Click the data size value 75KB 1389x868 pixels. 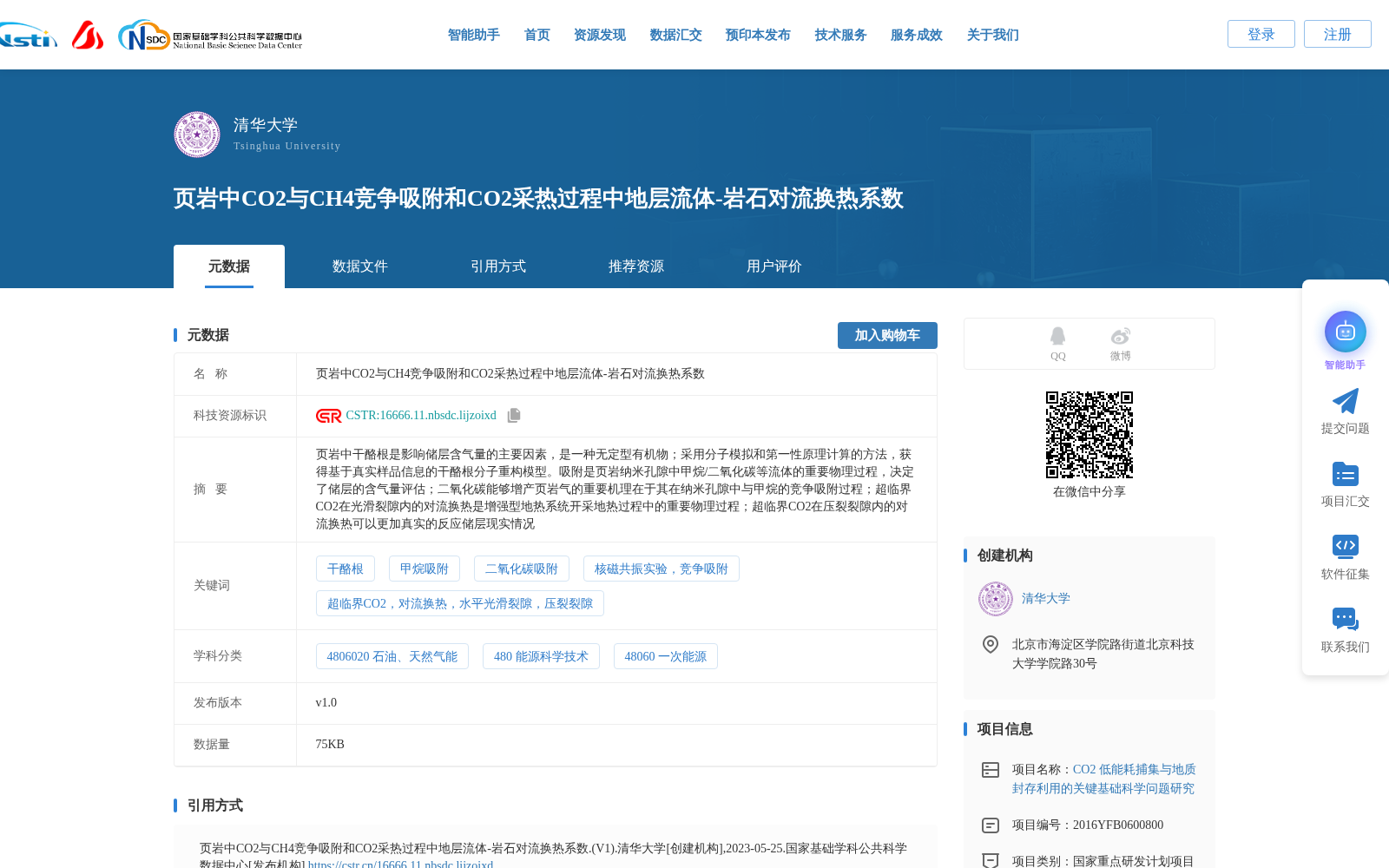click(330, 745)
